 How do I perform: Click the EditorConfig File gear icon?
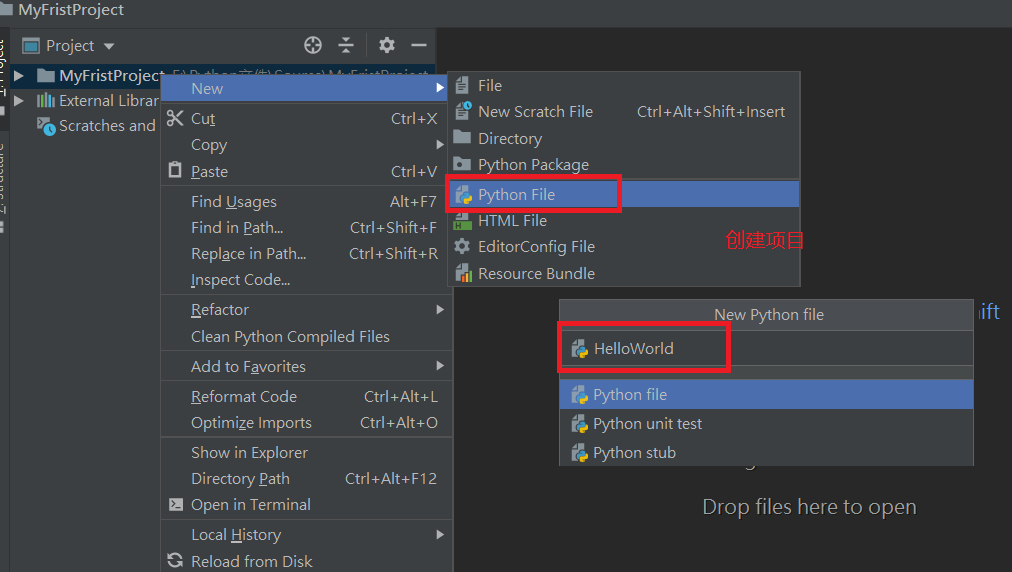(462, 246)
